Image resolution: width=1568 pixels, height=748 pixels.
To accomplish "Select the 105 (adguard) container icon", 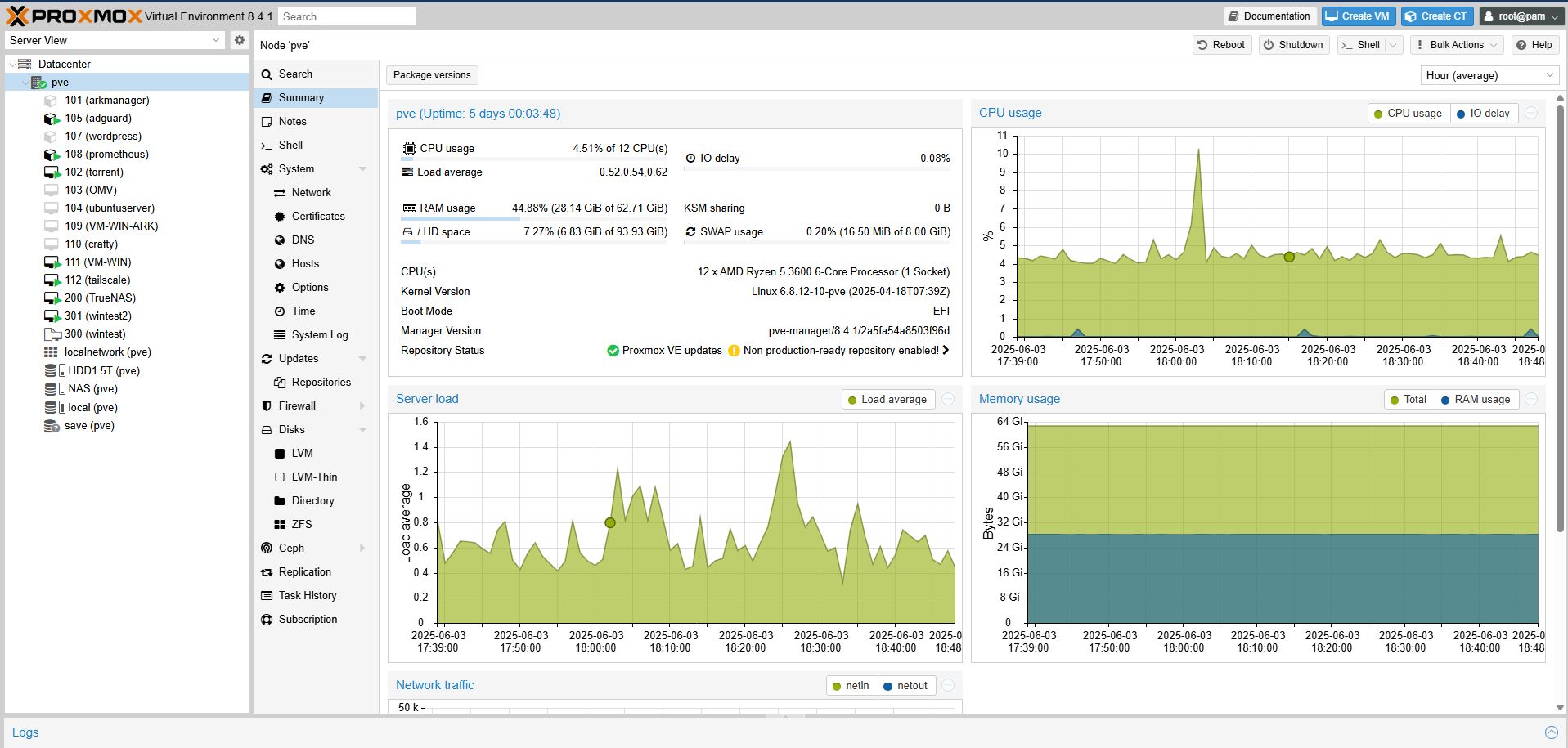I will pyautogui.click(x=52, y=119).
